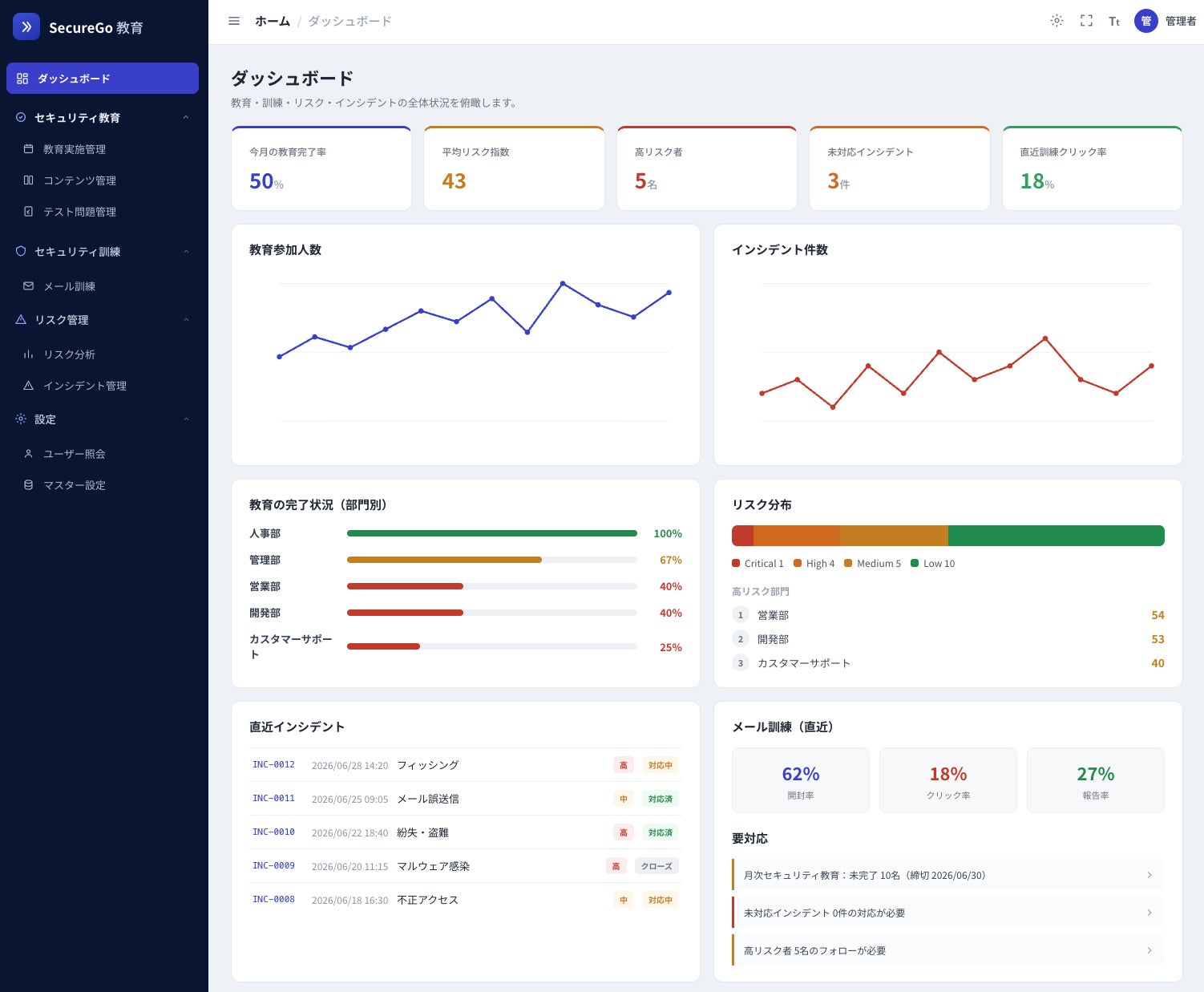This screenshot has width=1204, height=992.
Task: Collapse the 設定 section chevron
Action: (186, 419)
